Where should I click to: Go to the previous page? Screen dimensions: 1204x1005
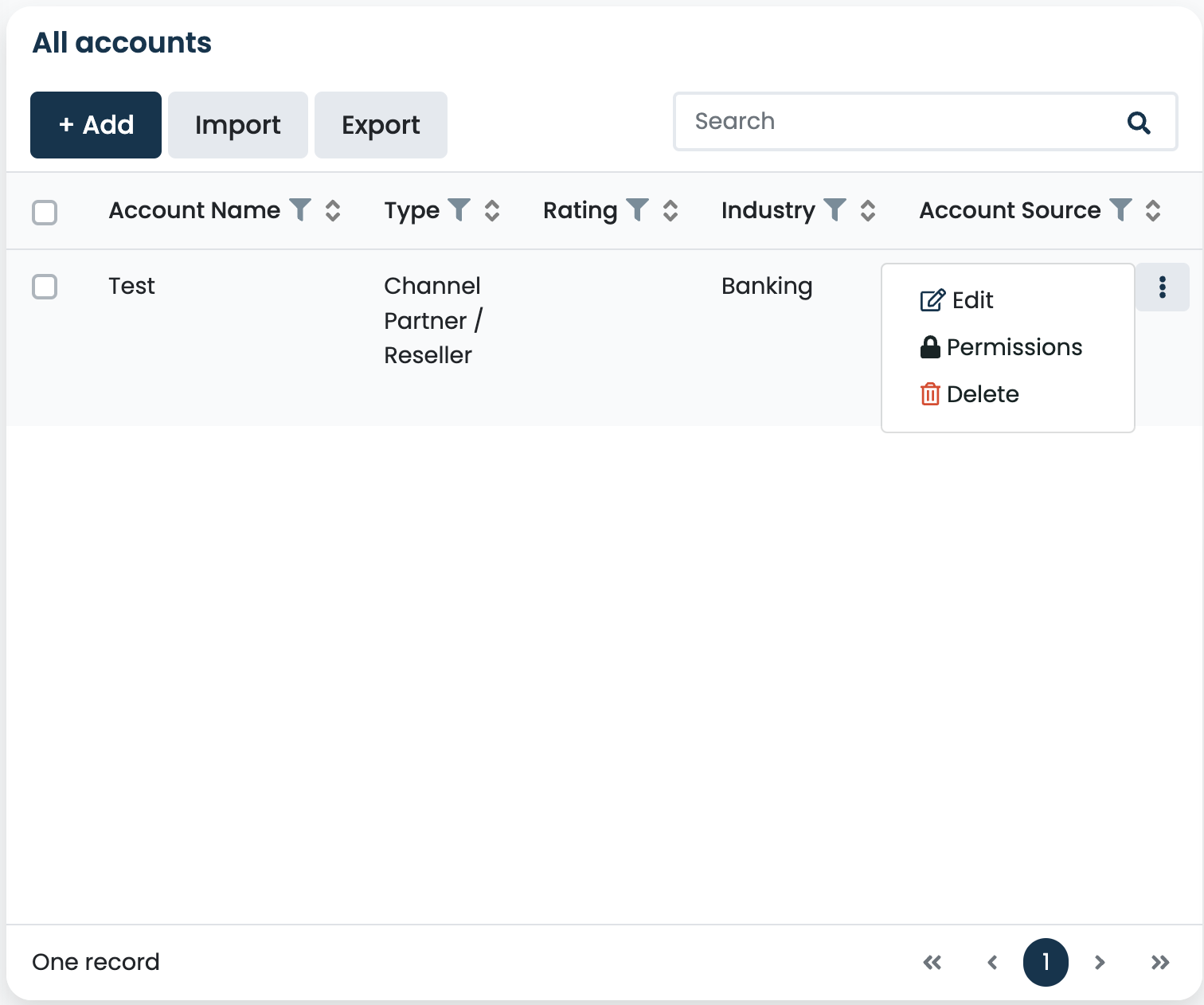coord(992,962)
